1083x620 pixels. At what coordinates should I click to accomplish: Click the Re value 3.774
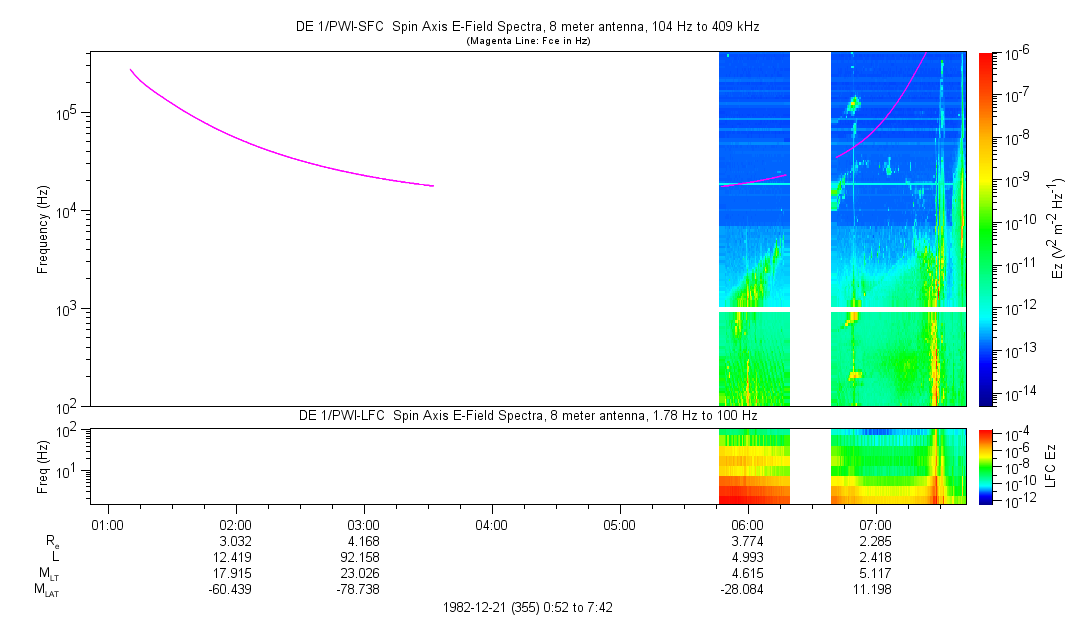click(x=747, y=541)
